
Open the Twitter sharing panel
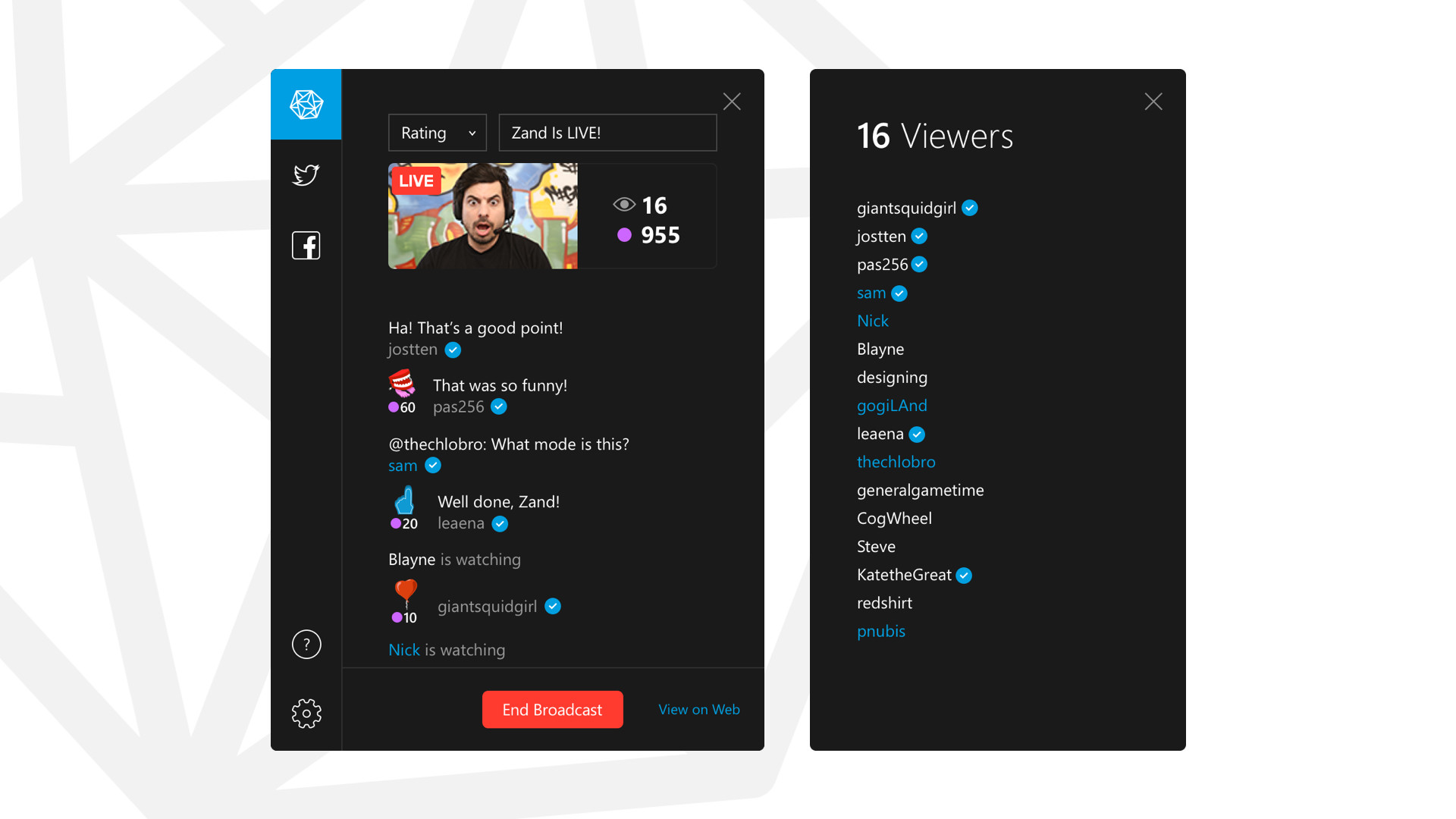pyautogui.click(x=306, y=174)
